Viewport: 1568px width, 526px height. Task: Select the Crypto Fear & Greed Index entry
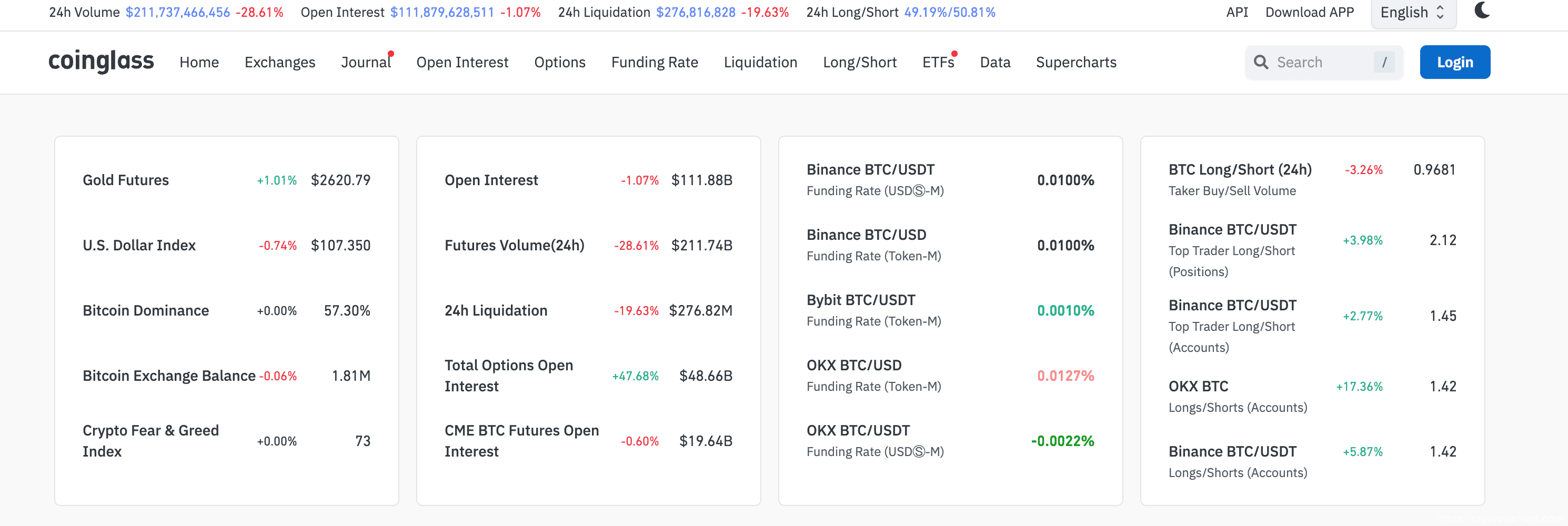coord(150,441)
